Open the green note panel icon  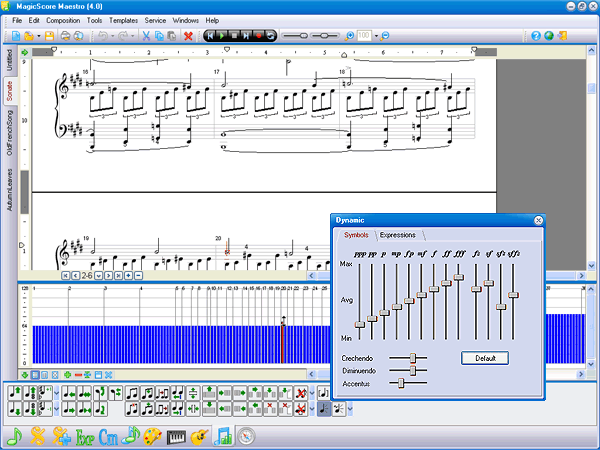coord(15,436)
